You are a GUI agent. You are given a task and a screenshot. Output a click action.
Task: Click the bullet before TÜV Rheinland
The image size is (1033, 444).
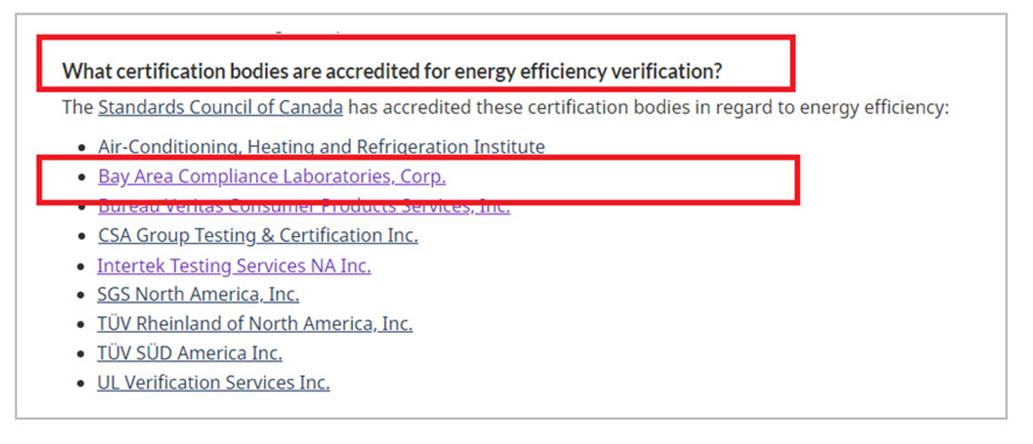tap(82, 325)
